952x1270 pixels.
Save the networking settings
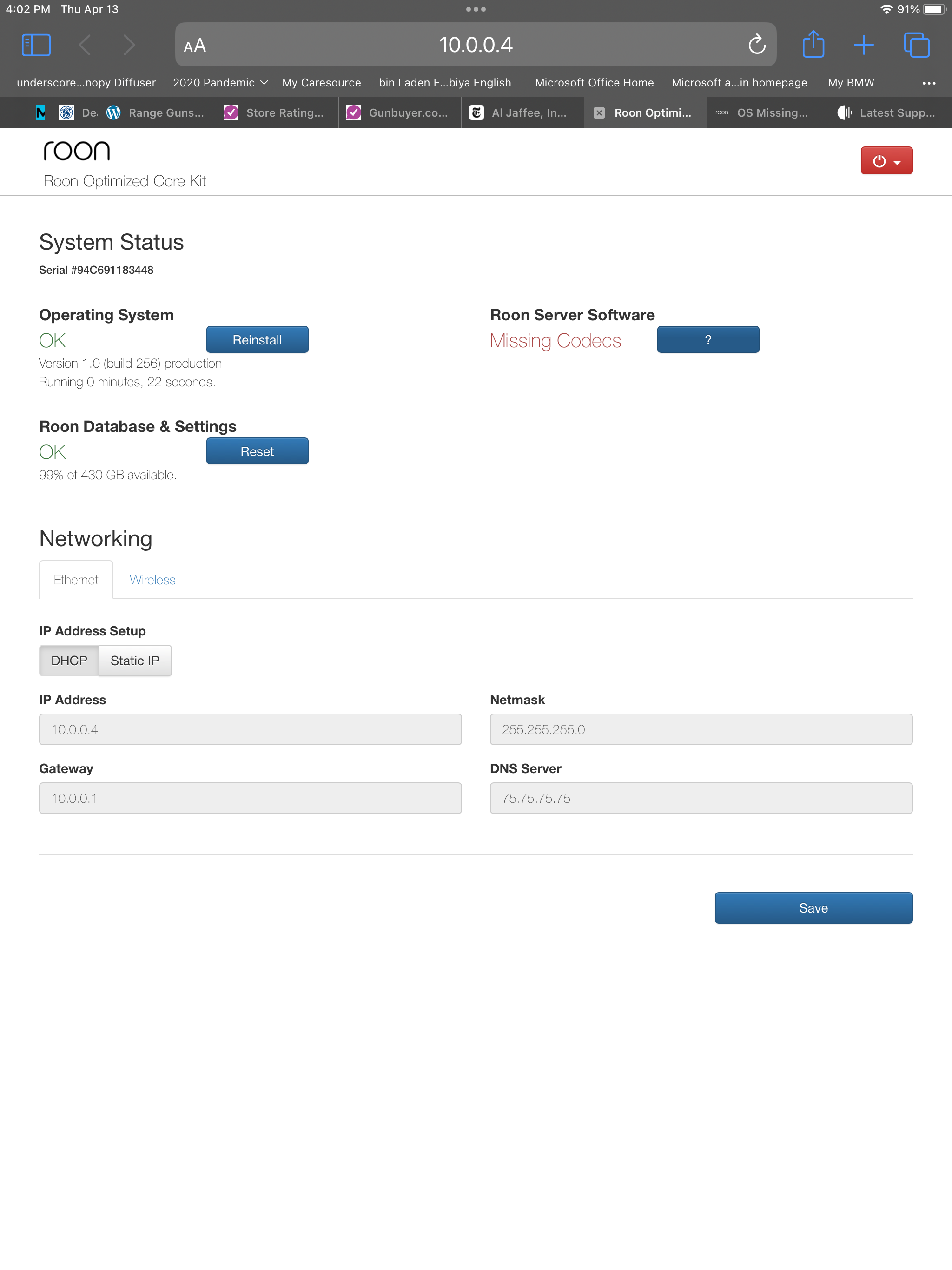[813, 908]
